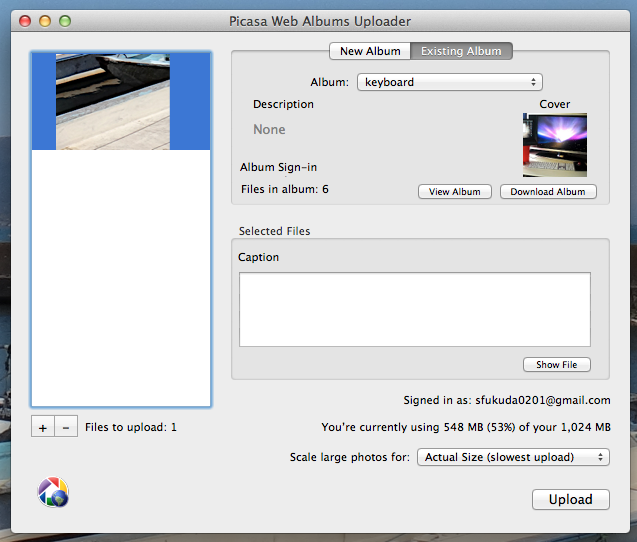Click the red close window button

tap(25, 21)
